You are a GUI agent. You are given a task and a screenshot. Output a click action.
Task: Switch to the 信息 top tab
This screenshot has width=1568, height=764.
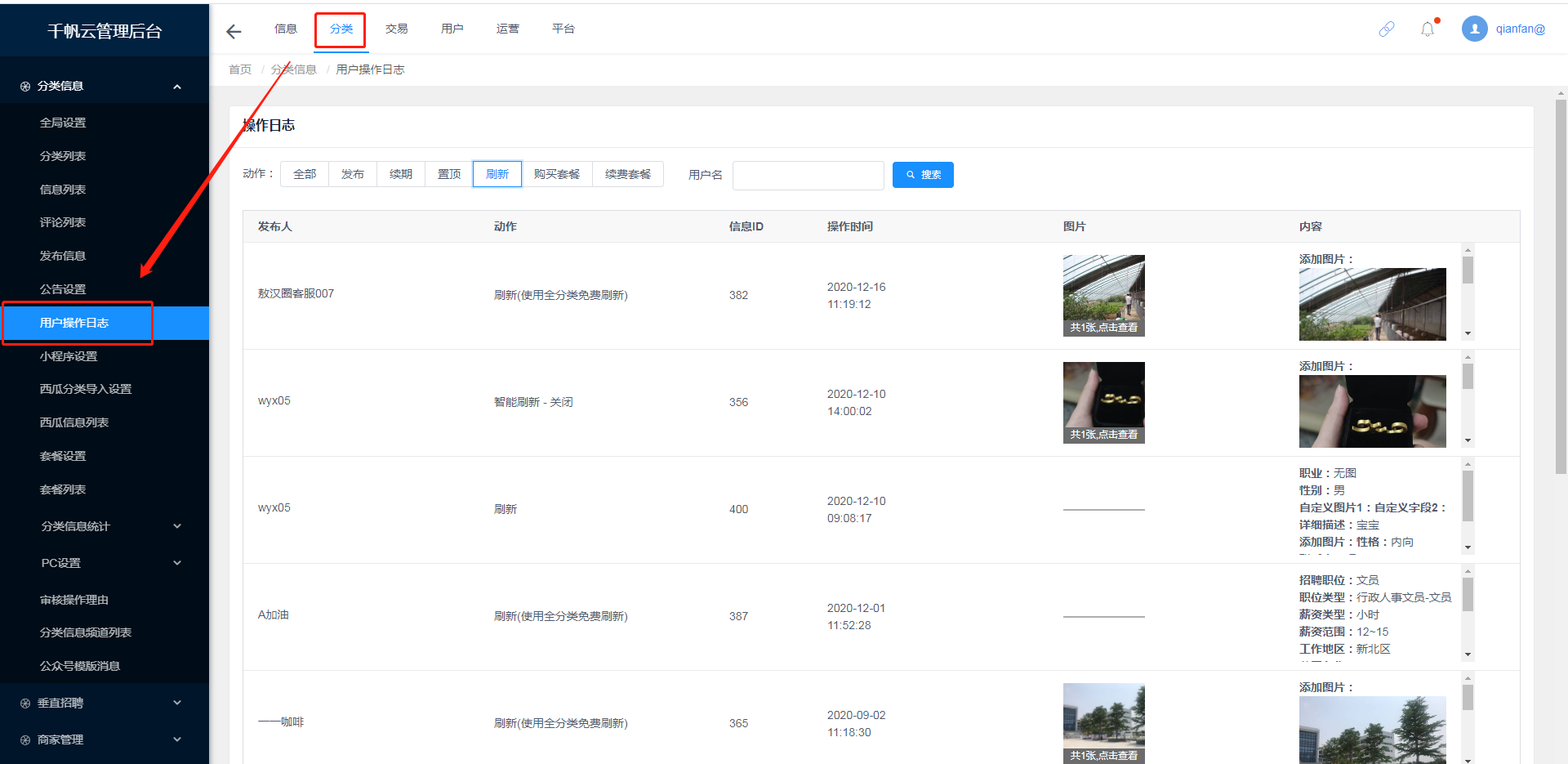(286, 29)
